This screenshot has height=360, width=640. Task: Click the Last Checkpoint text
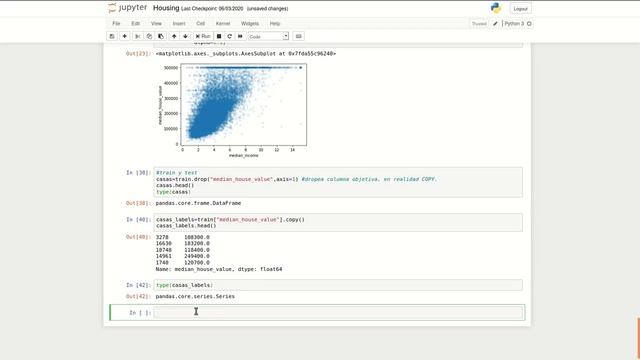[x=212, y=9]
